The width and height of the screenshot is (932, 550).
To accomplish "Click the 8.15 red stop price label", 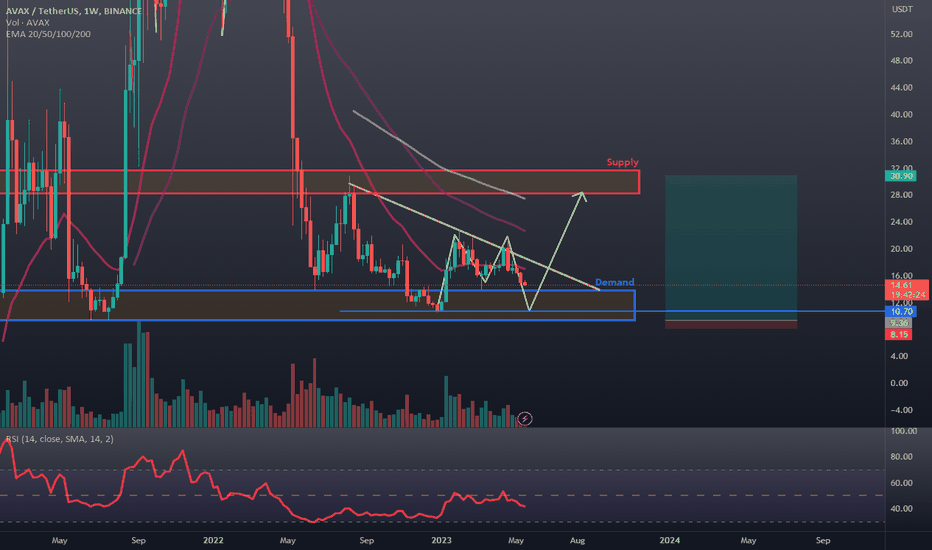I will click(x=899, y=334).
